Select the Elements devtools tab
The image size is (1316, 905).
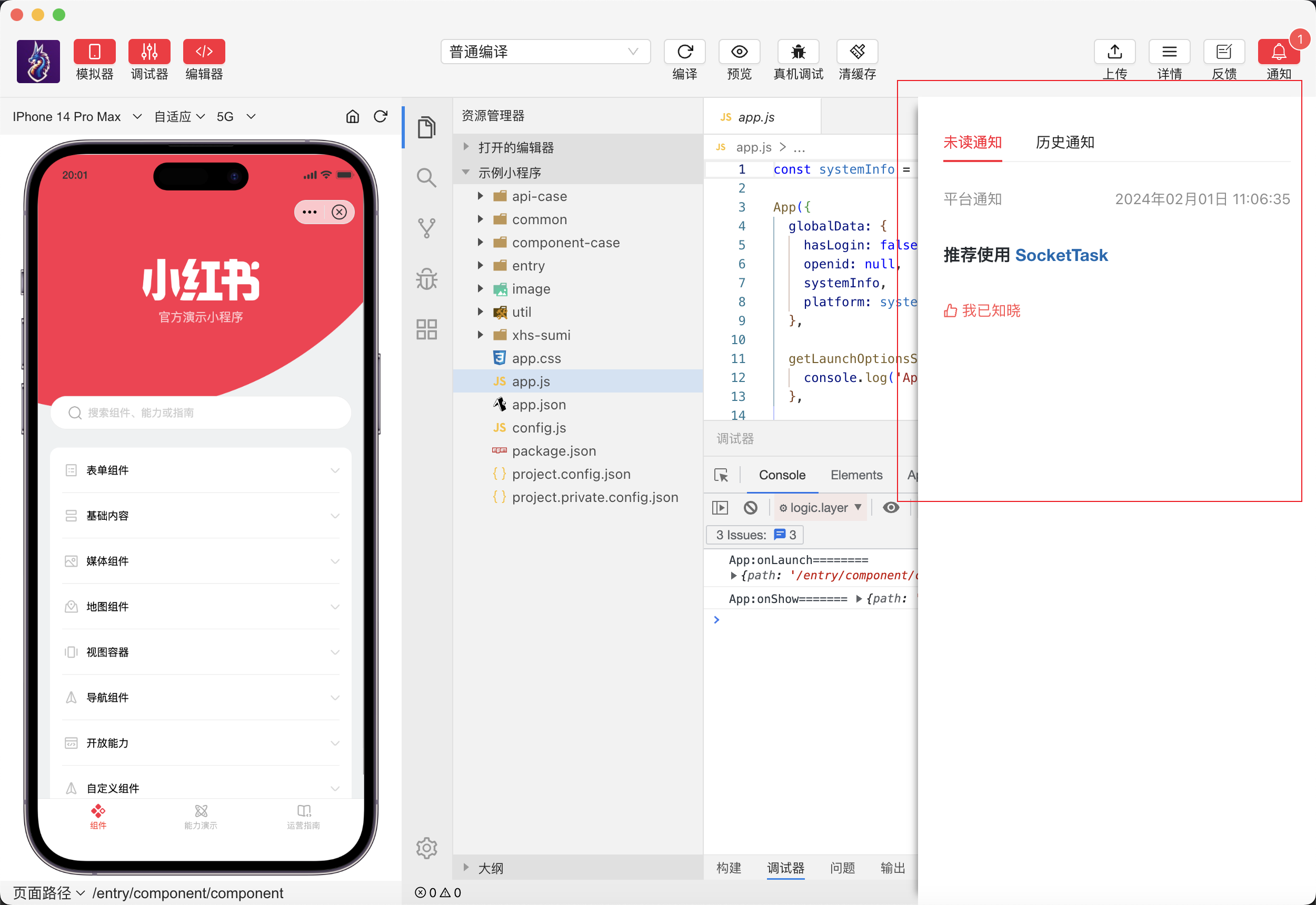856,475
